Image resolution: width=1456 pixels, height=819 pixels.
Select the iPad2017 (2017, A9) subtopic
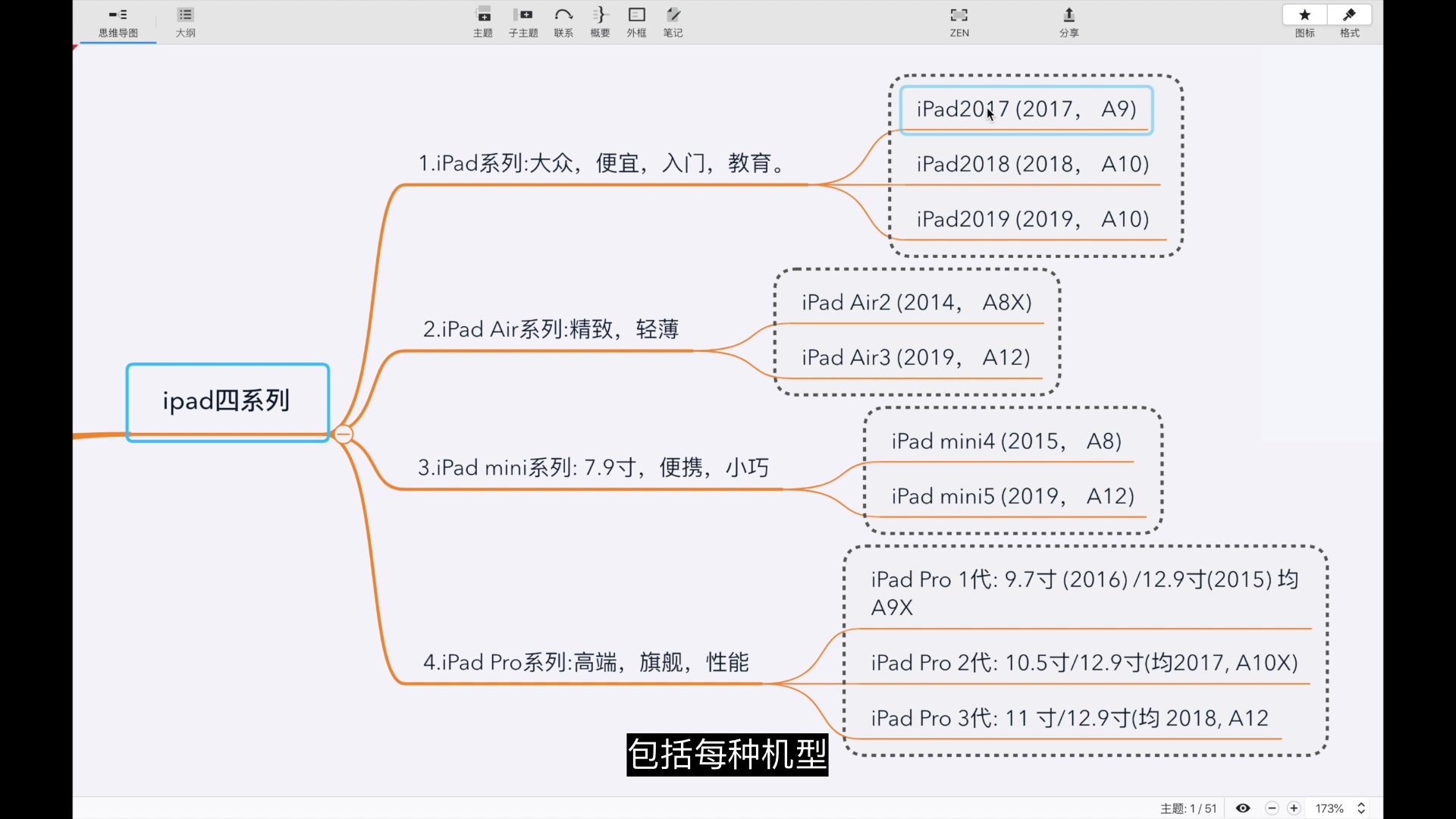point(1026,110)
